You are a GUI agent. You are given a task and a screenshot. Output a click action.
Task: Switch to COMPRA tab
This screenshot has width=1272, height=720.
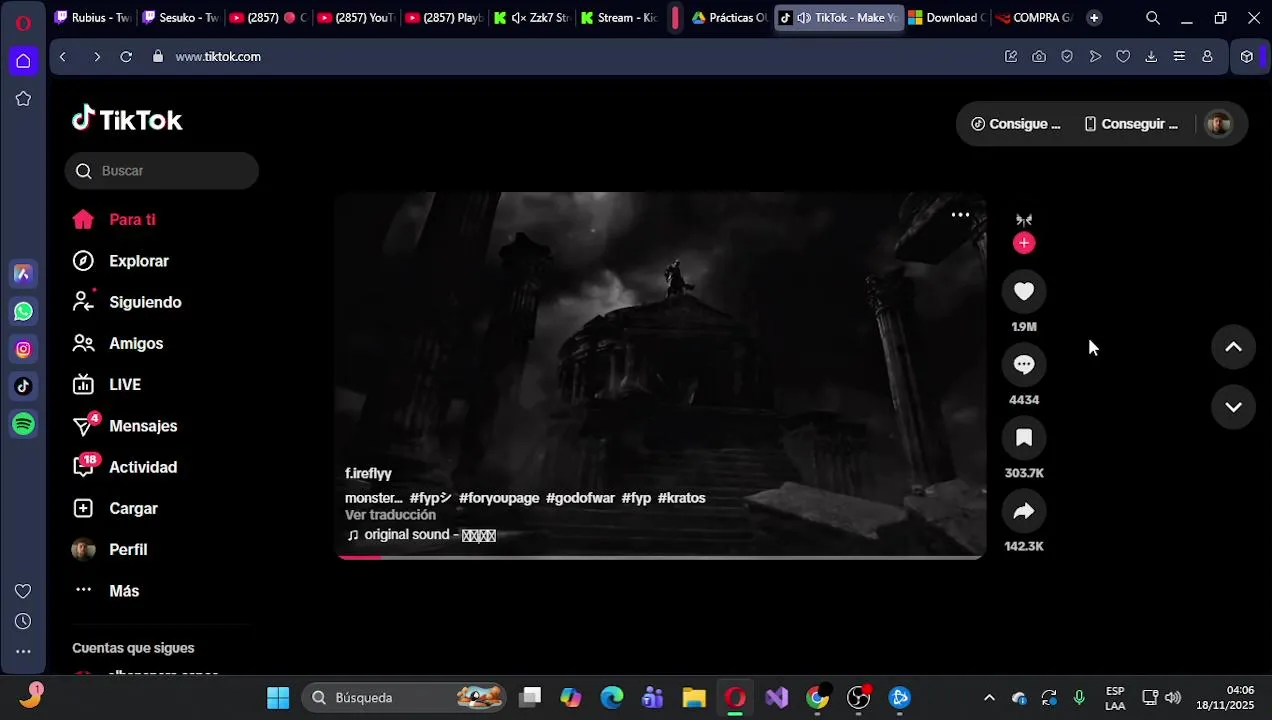pyautogui.click(x=1034, y=18)
